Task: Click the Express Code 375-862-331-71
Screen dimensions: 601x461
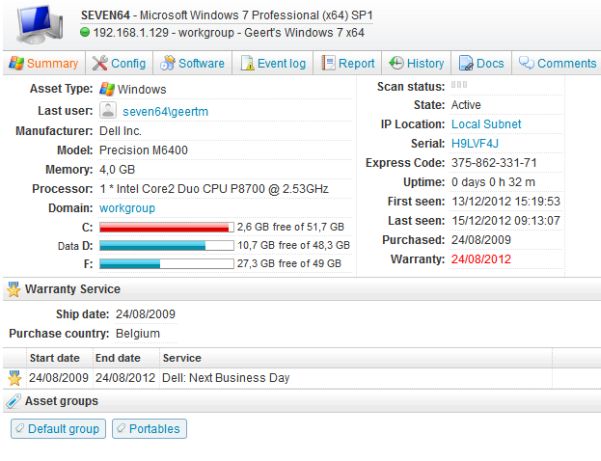Action: tap(494, 163)
